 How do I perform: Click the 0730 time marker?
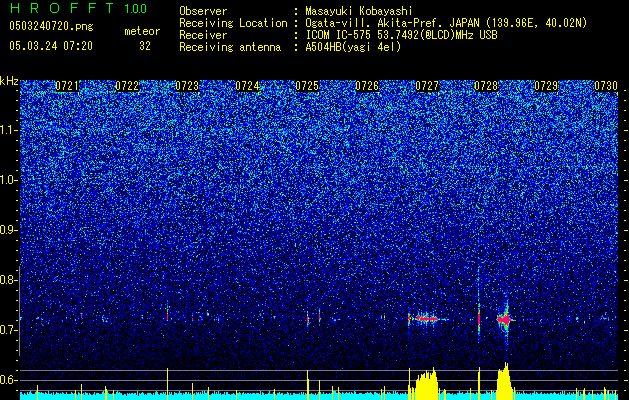coord(606,86)
